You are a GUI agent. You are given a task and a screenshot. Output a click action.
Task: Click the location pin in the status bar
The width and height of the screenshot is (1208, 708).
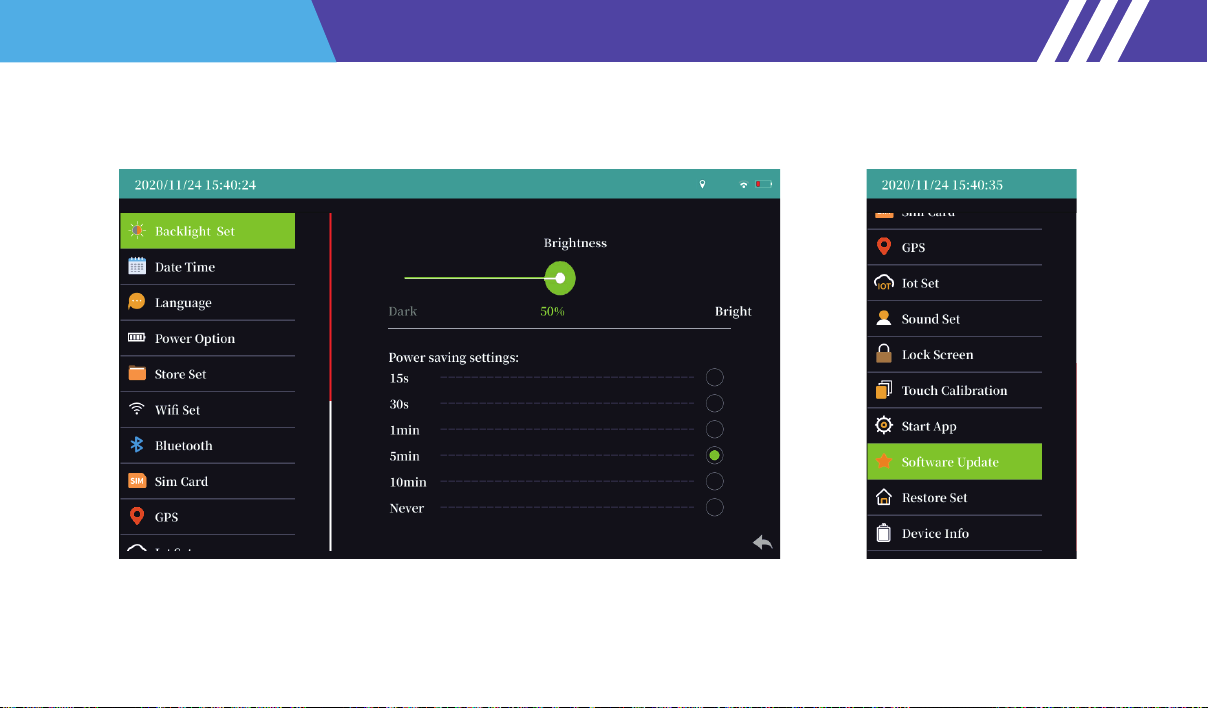tap(702, 184)
